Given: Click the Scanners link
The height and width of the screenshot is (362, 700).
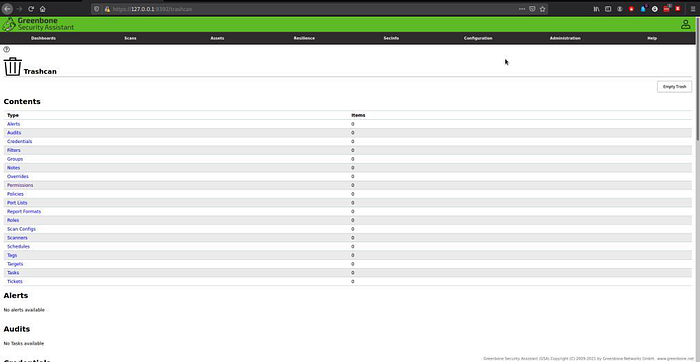Looking at the screenshot, I should click(x=17, y=238).
